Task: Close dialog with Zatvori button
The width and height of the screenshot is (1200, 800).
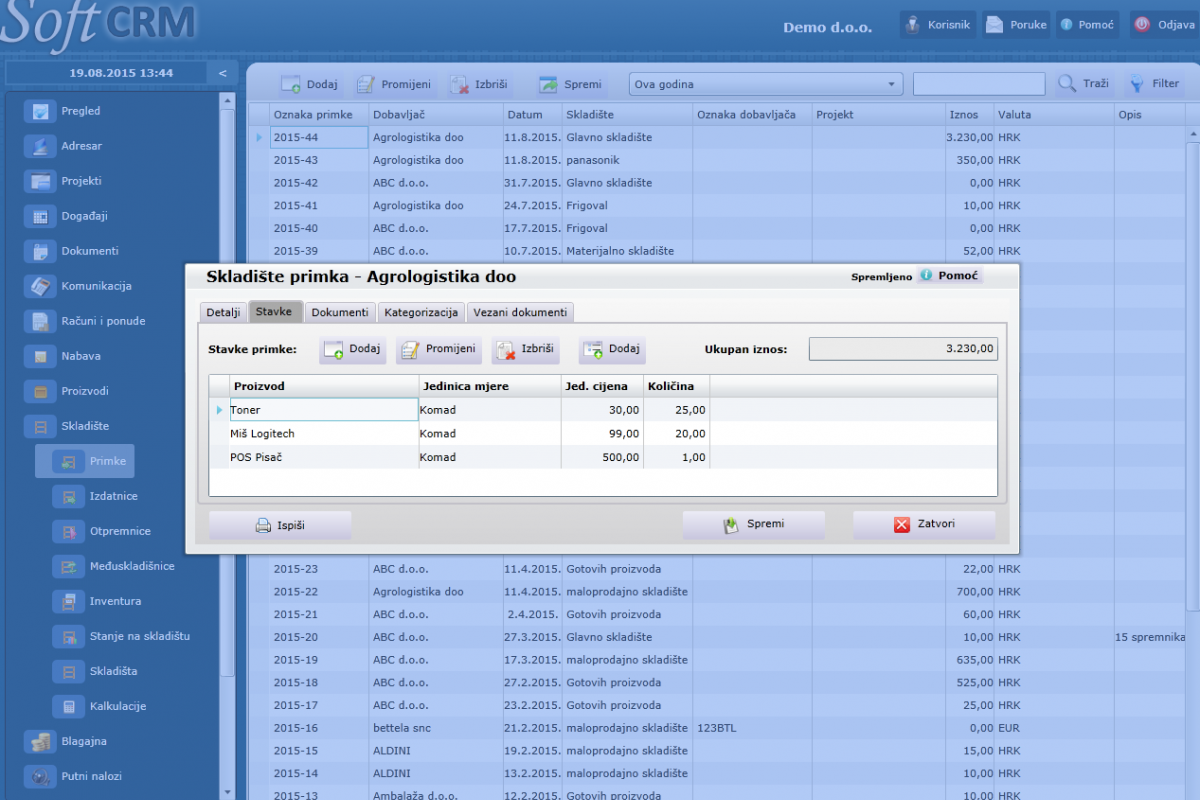Action: 924,525
